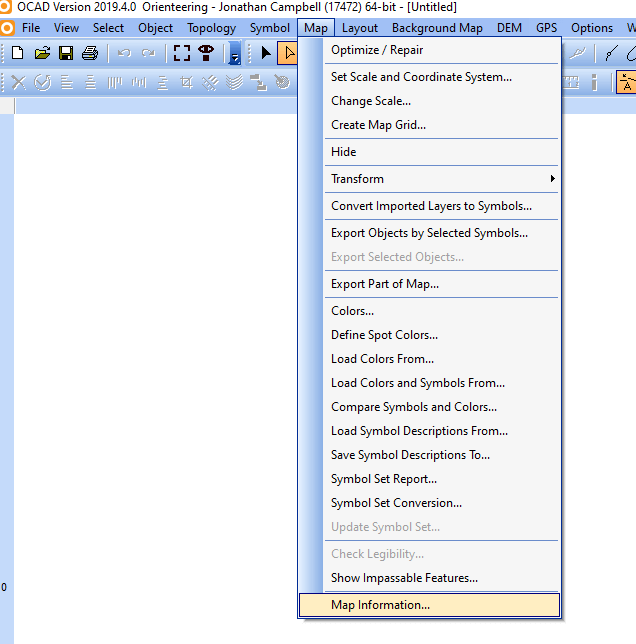The height and width of the screenshot is (644, 636).
Task: Click the hatched circle icon
Action: click(x=282, y=83)
